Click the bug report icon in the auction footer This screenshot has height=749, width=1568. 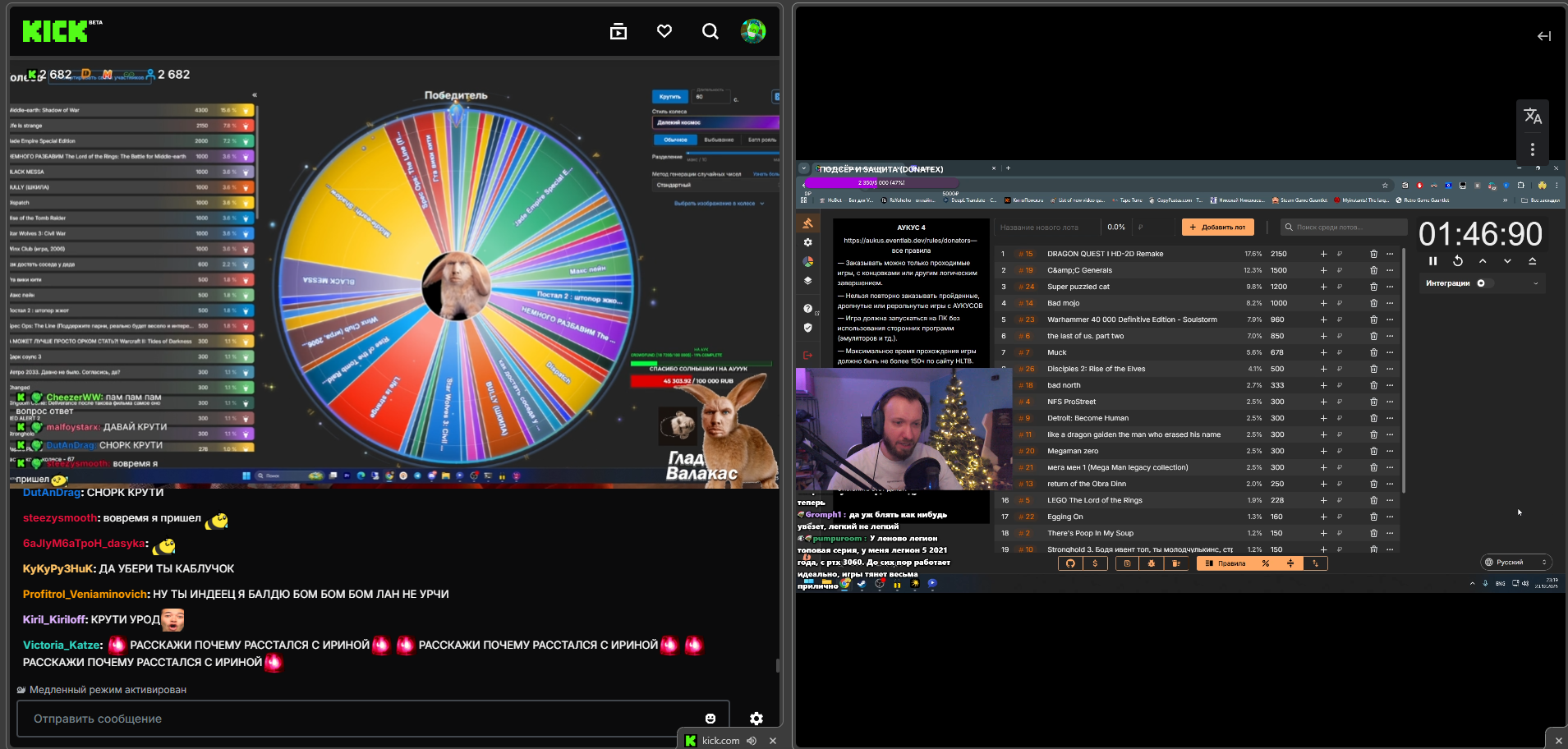coord(1152,563)
